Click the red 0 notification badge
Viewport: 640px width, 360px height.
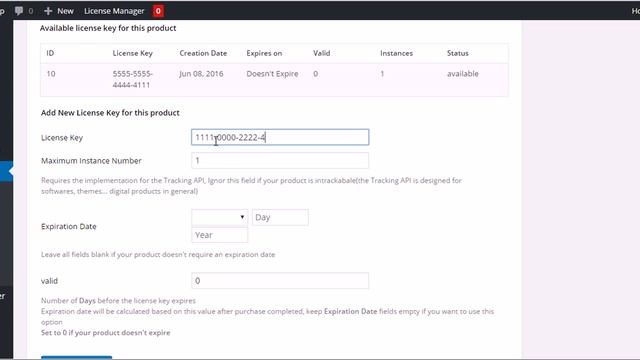tap(158, 11)
